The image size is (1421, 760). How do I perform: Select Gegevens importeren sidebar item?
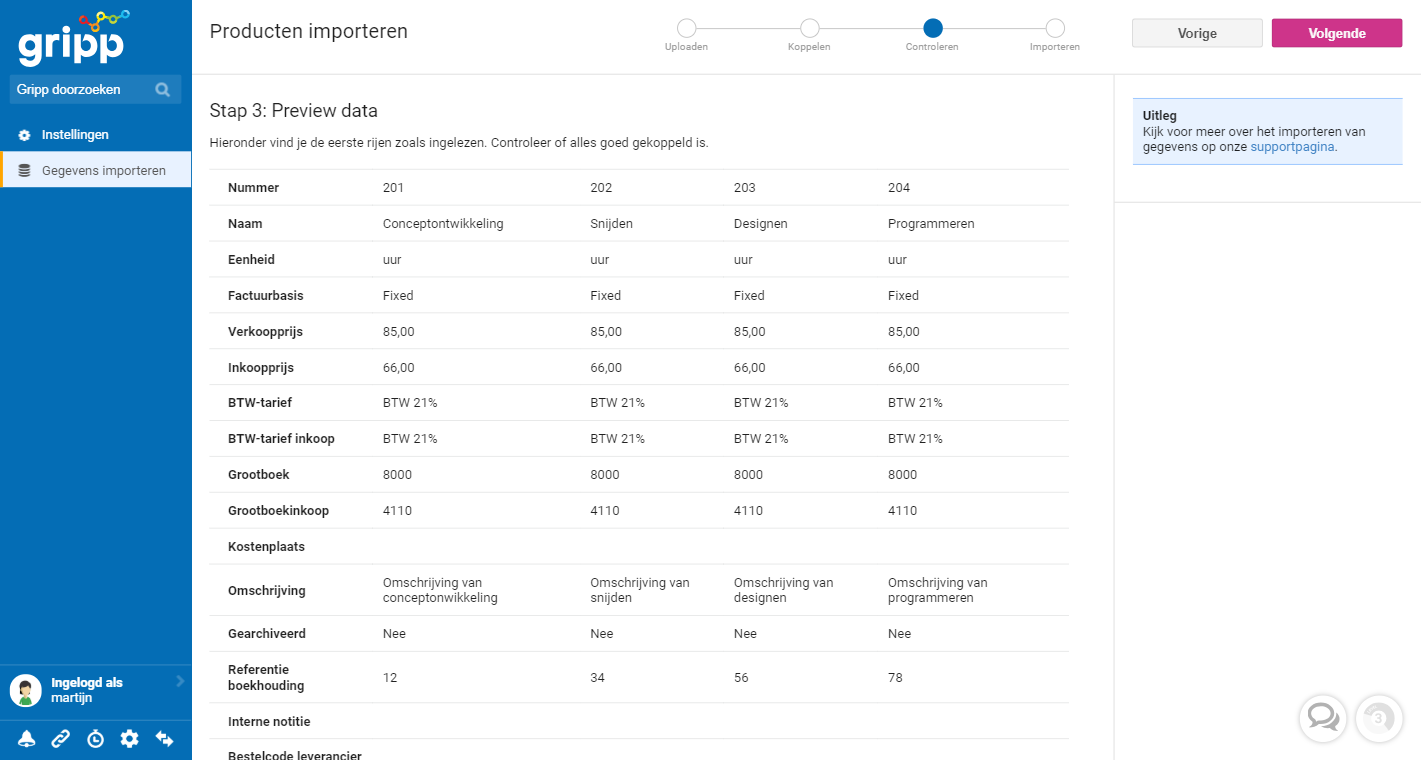(x=97, y=170)
